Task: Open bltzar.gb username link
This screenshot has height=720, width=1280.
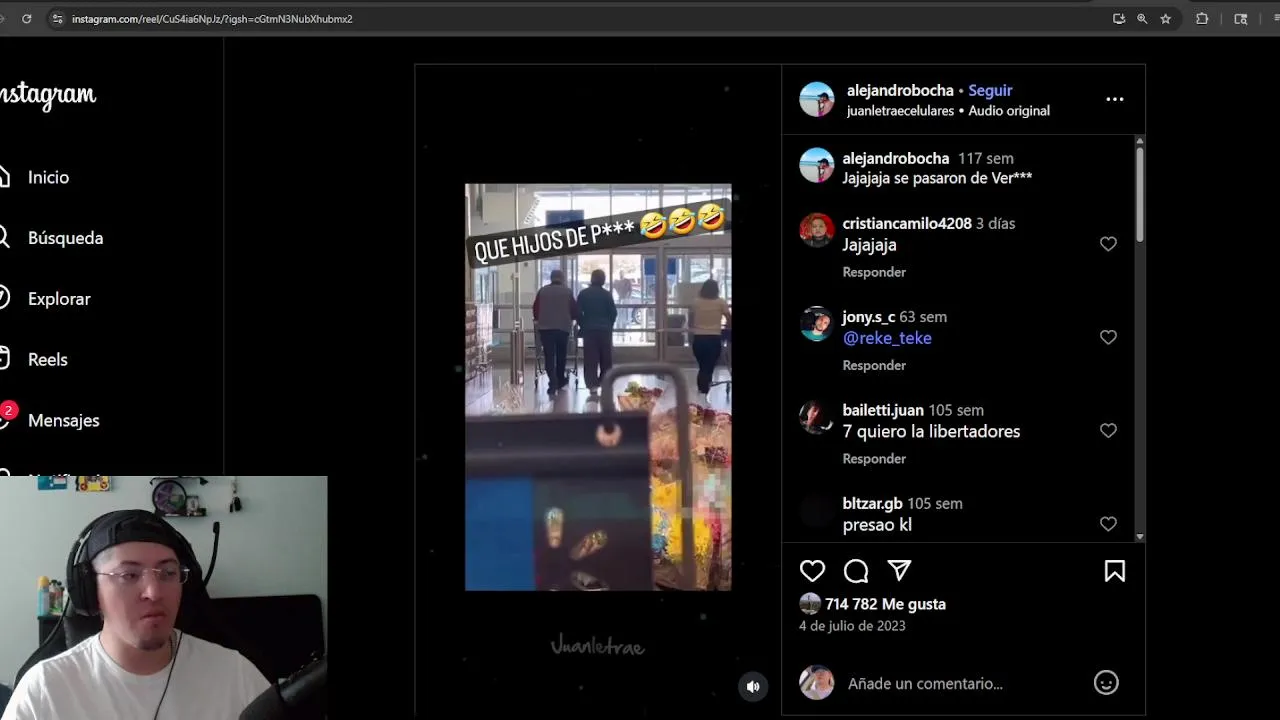Action: (x=872, y=503)
